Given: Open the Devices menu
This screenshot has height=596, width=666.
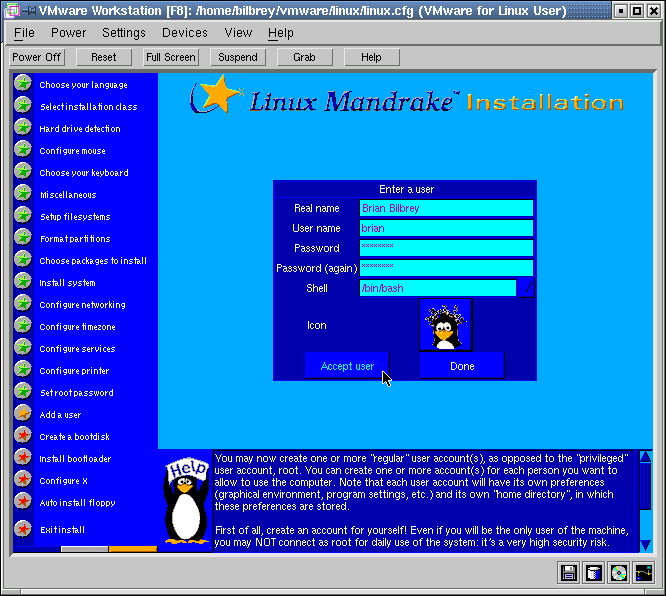Looking at the screenshot, I should 185,33.
